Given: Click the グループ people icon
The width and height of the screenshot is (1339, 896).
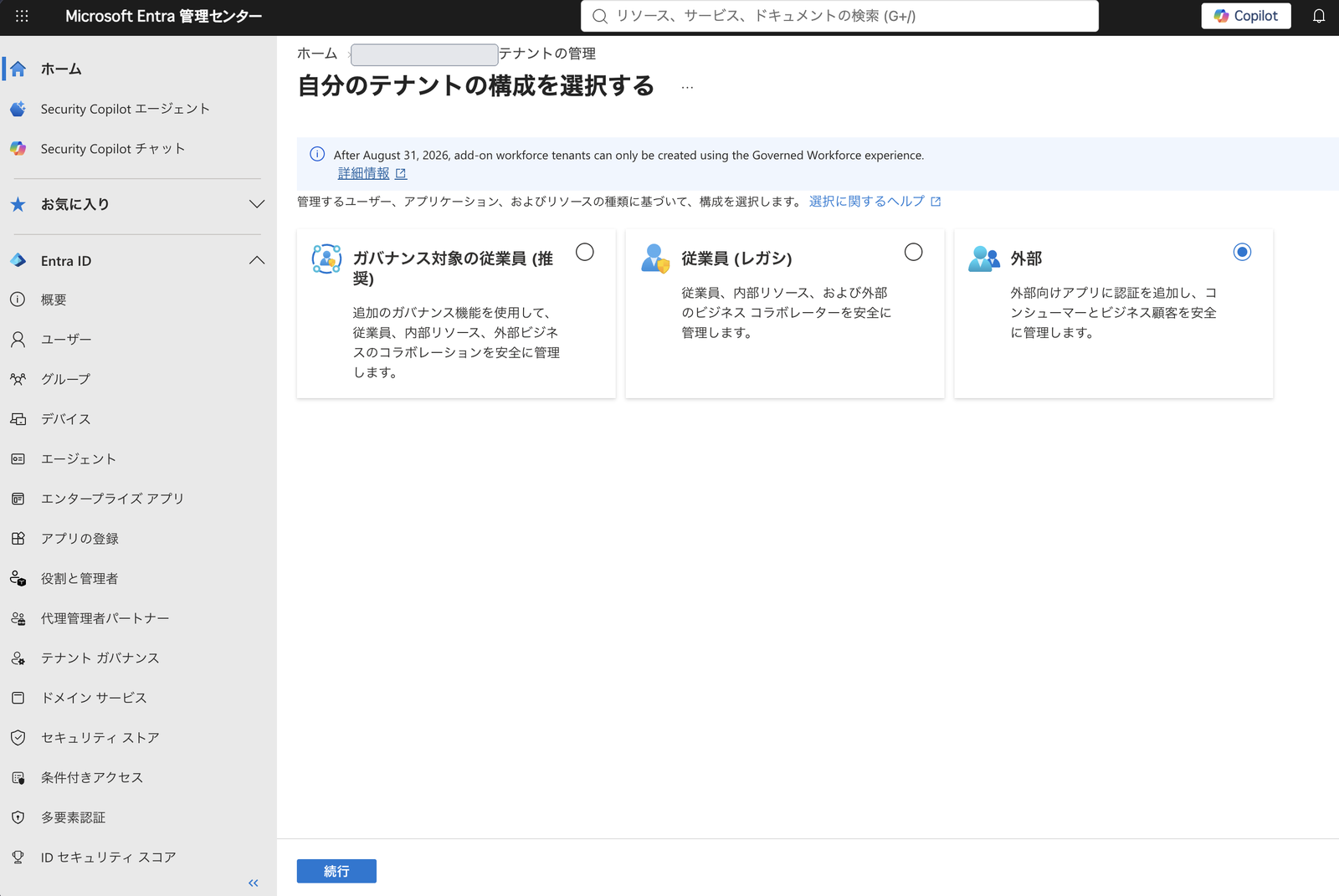Looking at the screenshot, I should [x=18, y=379].
